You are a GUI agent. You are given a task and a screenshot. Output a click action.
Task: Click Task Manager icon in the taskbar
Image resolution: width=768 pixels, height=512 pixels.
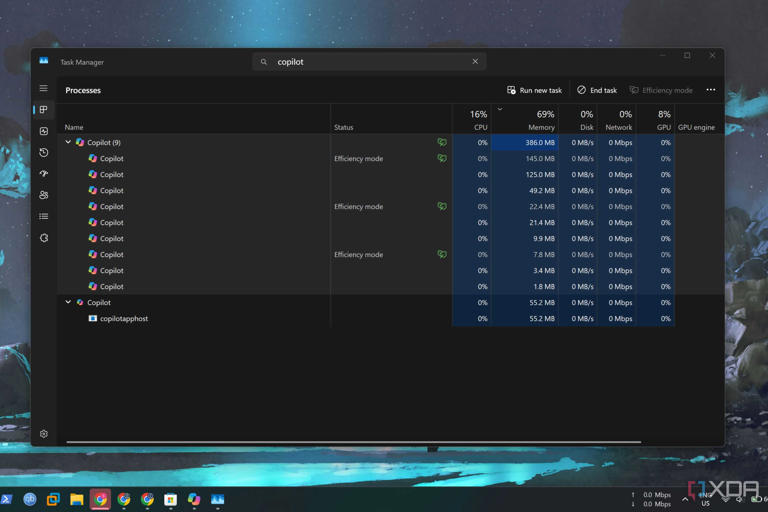[217, 499]
